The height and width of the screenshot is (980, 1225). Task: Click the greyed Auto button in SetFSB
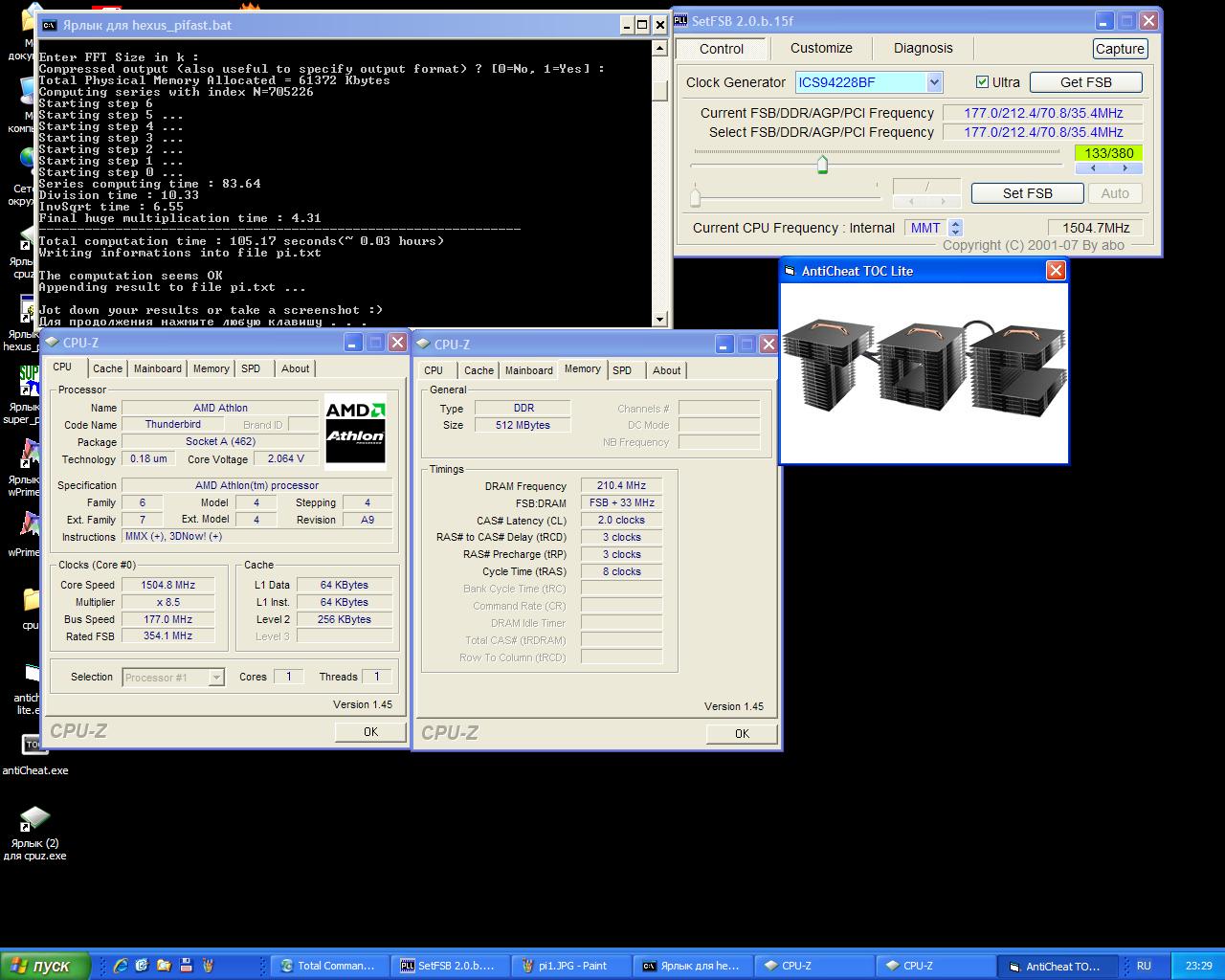1115,193
